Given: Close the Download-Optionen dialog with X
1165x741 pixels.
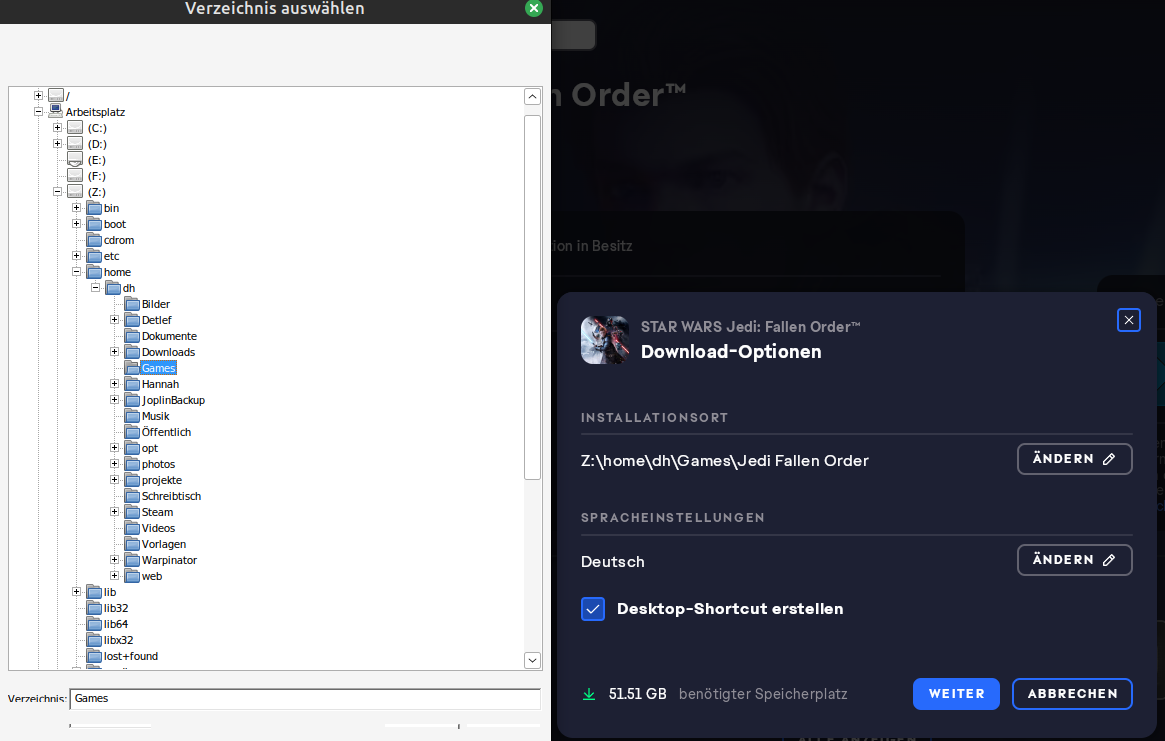Looking at the screenshot, I should [x=1129, y=320].
